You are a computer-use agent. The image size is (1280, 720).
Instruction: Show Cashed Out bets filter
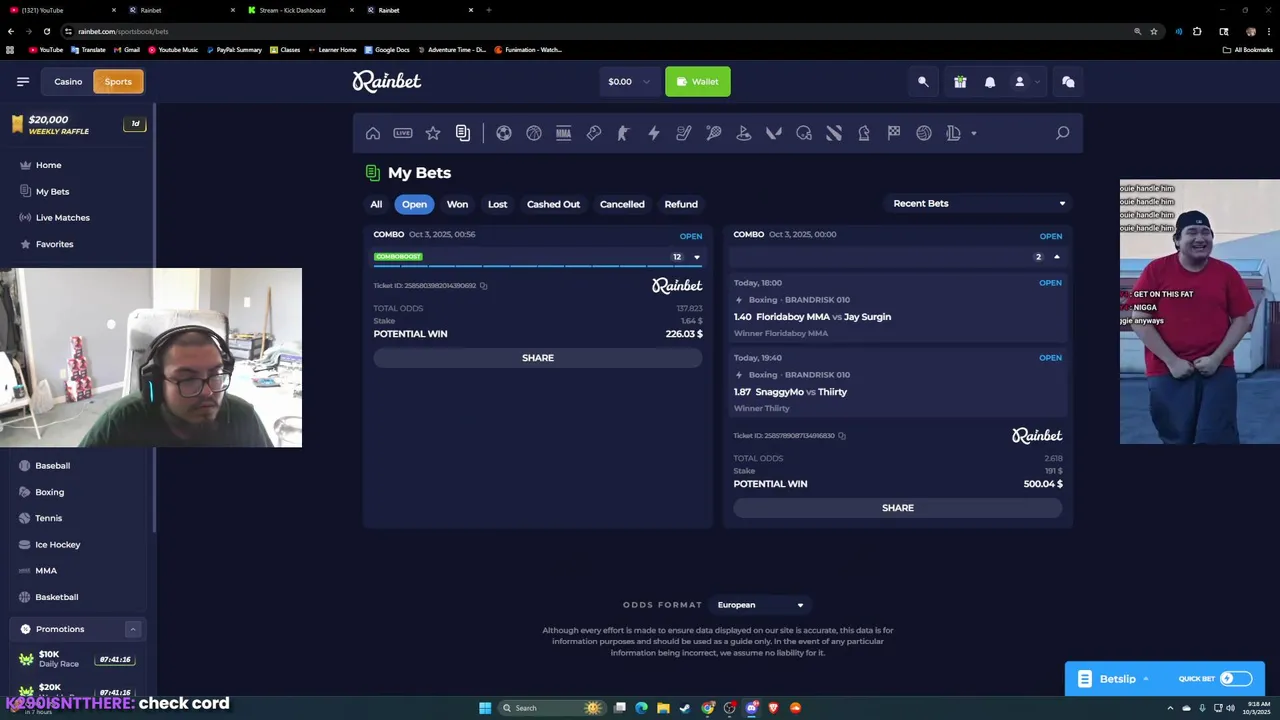pos(553,204)
